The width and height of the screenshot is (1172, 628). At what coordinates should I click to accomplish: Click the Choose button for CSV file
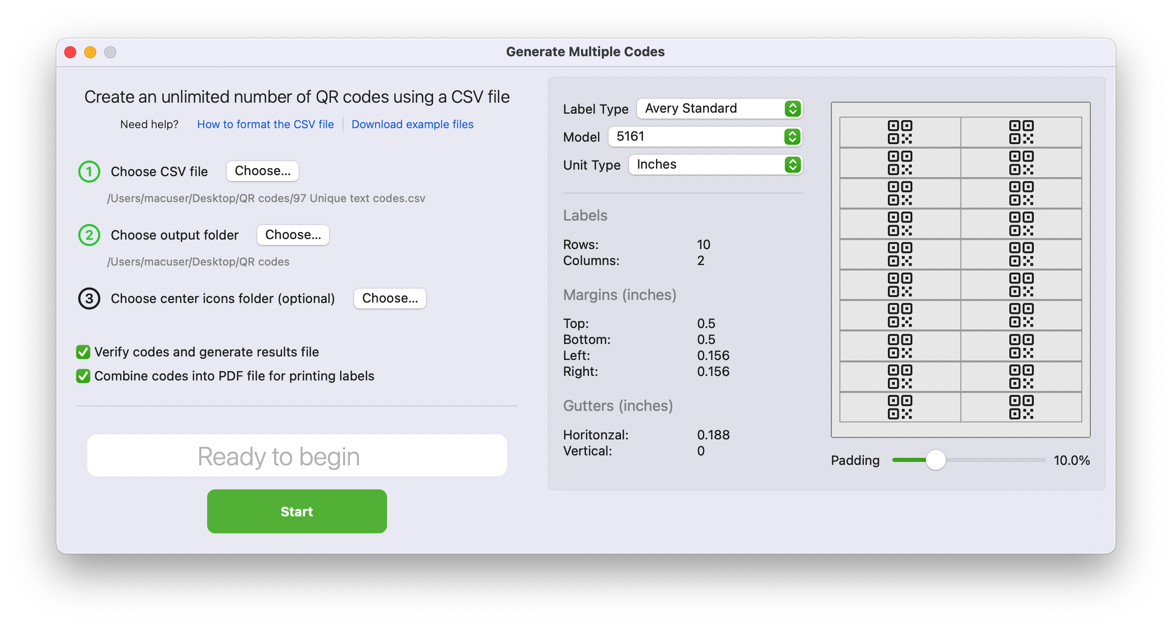(x=262, y=171)
